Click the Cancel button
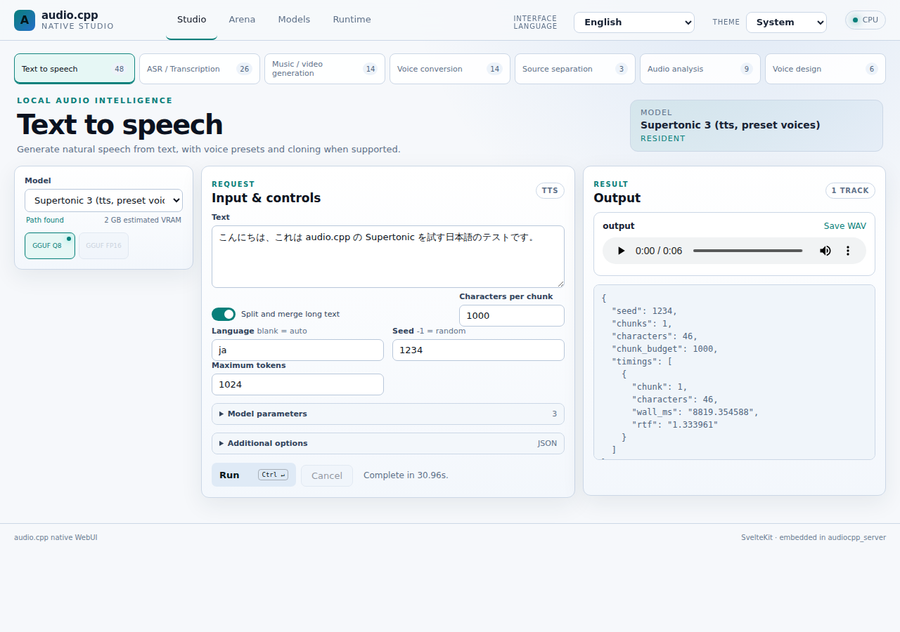This screenshot has width=900, height=632. tap(327, 475)
